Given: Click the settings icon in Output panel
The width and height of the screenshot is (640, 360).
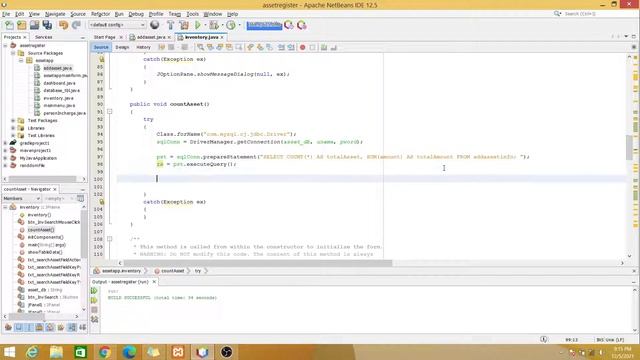Looking at the screenshot, I should click(x=94, y=319).
